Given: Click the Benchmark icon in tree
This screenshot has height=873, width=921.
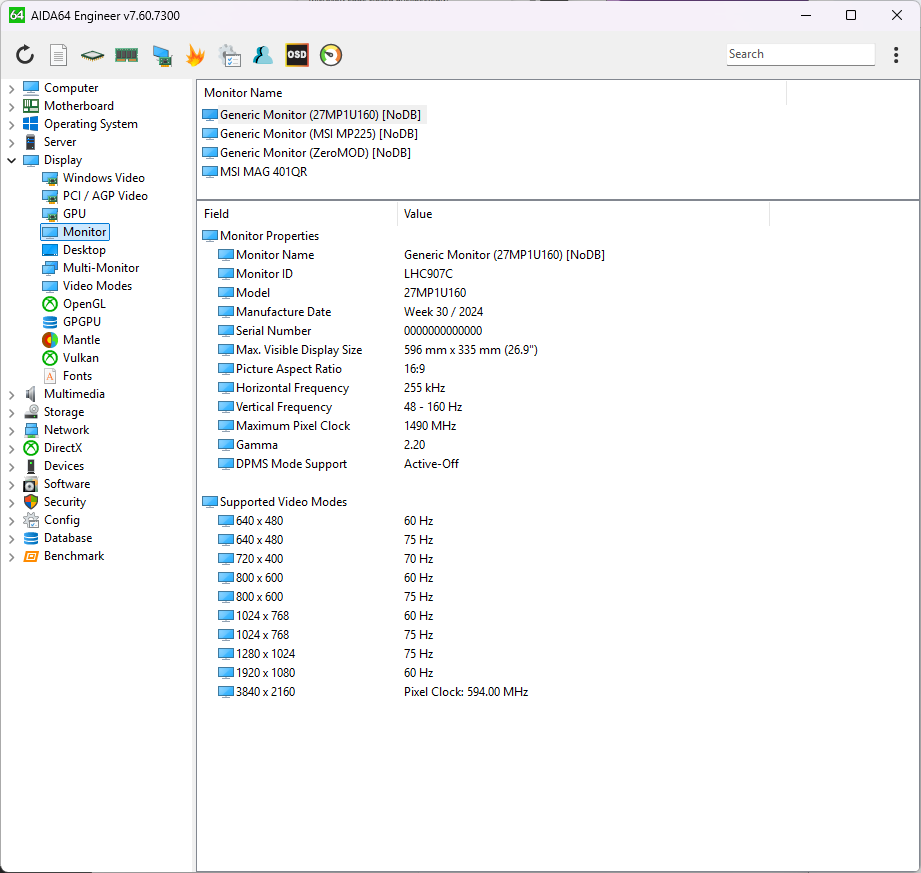Looking at the screenshot, I should pyautogui.click(x=31, y=556).
